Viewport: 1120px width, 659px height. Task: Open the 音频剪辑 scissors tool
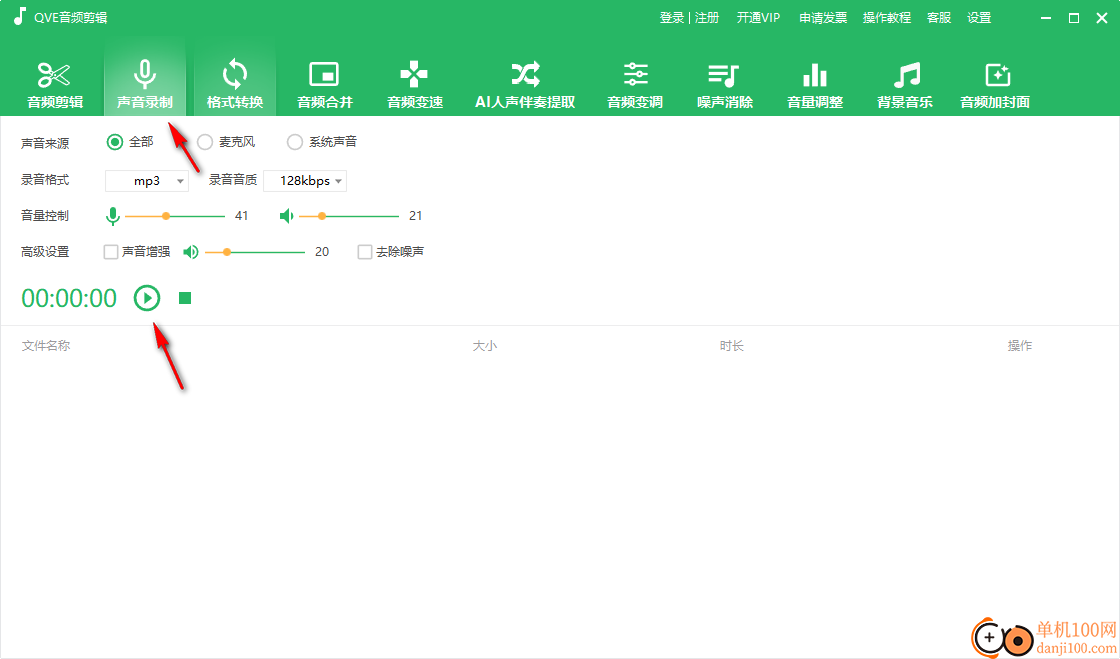coord(55,85)
